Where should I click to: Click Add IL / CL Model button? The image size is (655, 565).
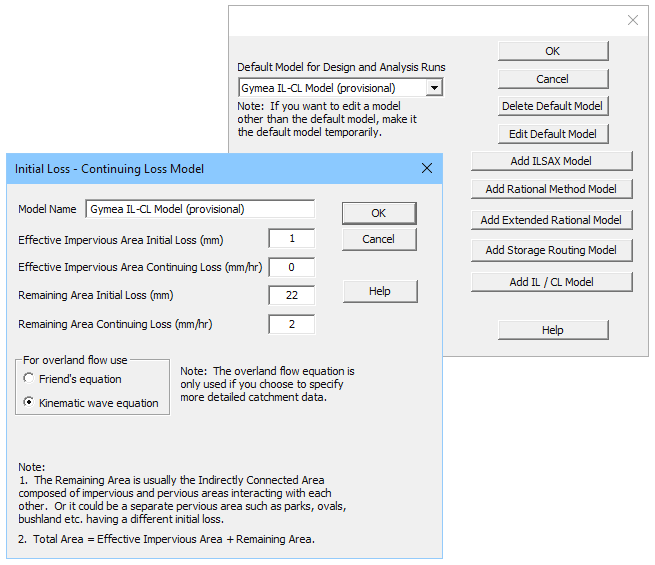[551, 282]
